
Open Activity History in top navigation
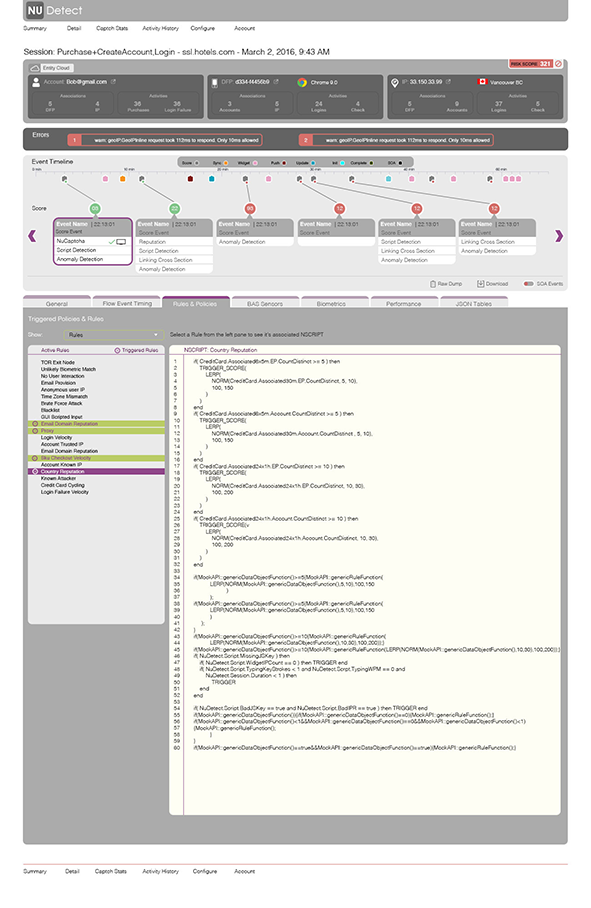(160, 28)
